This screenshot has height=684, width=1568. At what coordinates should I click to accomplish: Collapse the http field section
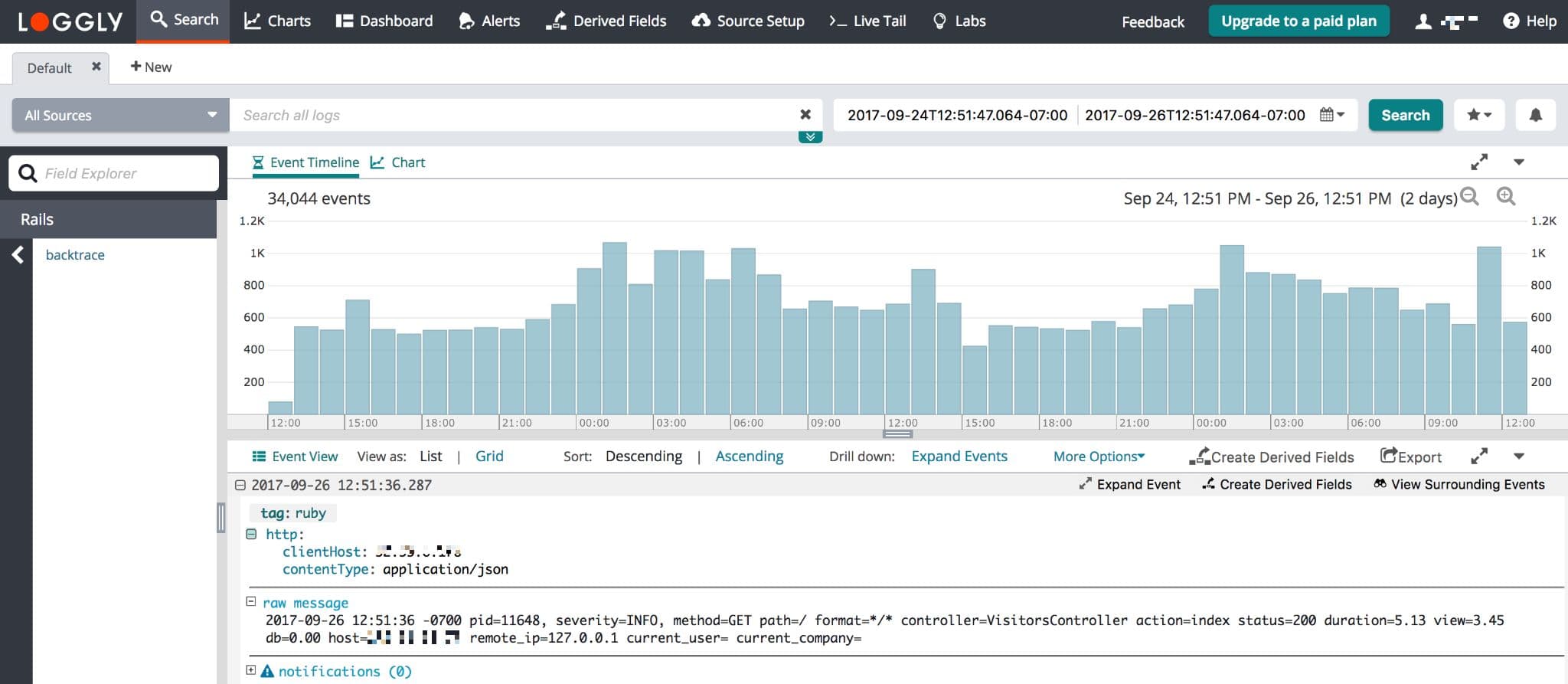tap(251, 534)
